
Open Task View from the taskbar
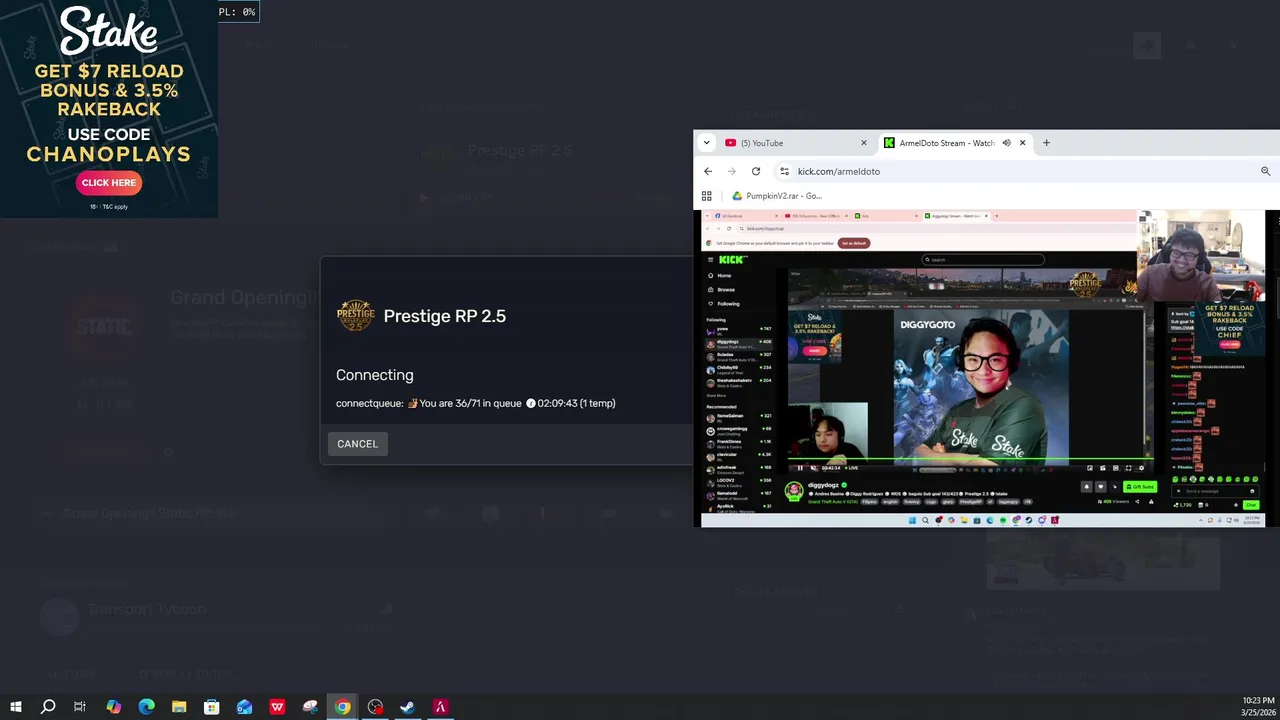80,707
